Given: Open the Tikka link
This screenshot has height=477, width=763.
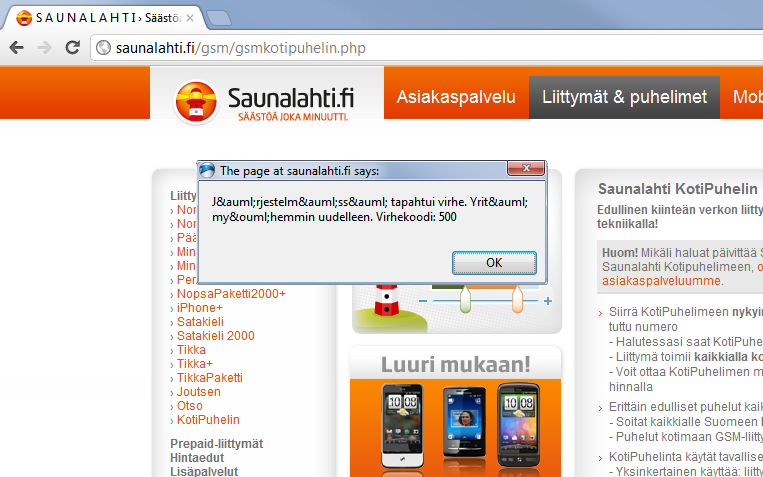Looking at the screenshot, I should coord(191,350).
